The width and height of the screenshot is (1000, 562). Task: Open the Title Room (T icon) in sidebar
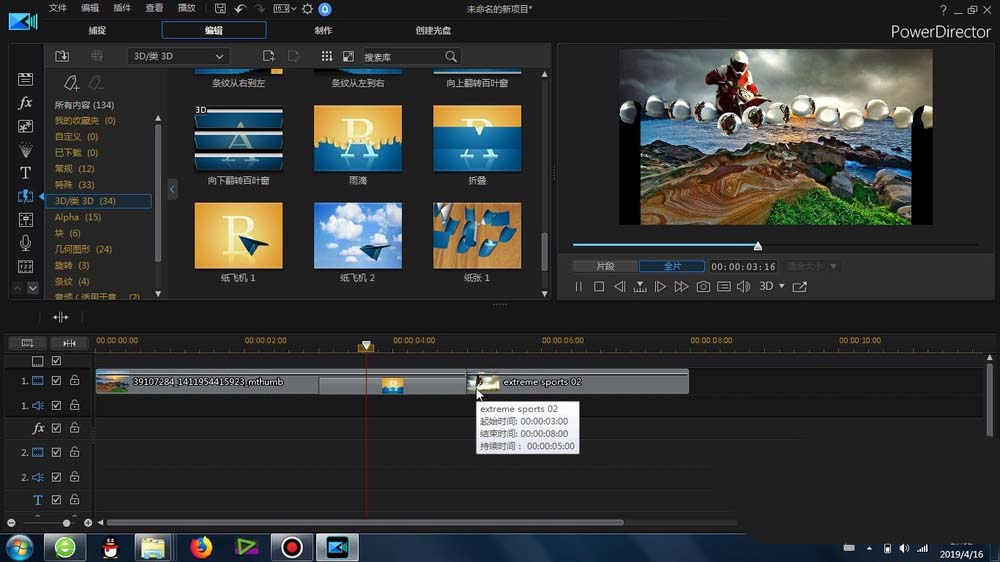26,172
